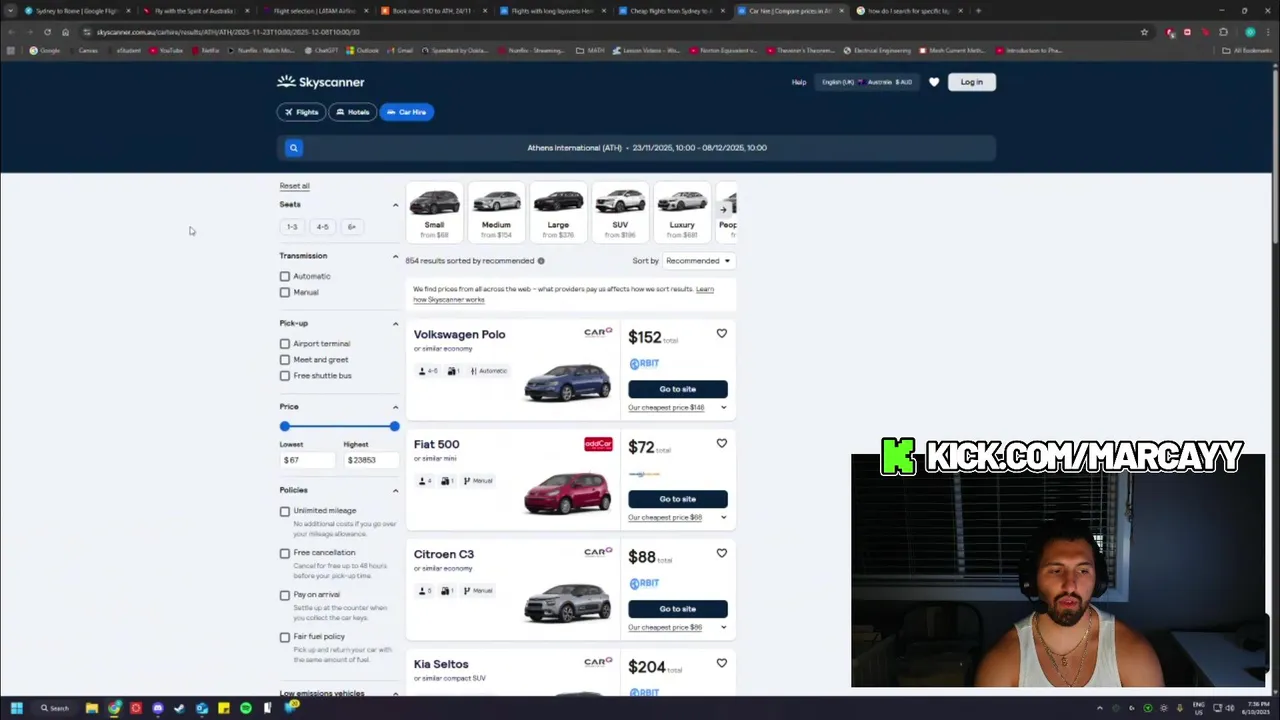Click the Log in button
The width and height of the screenshot is (1280, 720).
click(x=972, y=82)
